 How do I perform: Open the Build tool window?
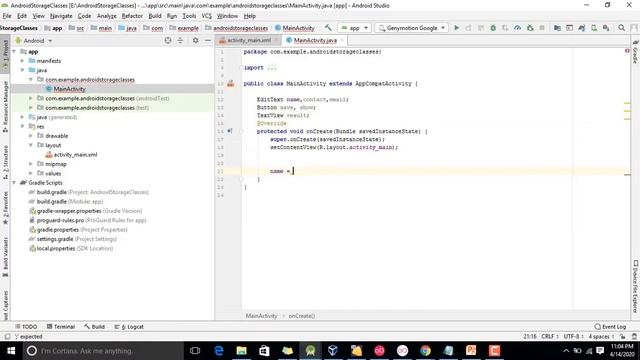pyautogui.click(x=95, y=327)
